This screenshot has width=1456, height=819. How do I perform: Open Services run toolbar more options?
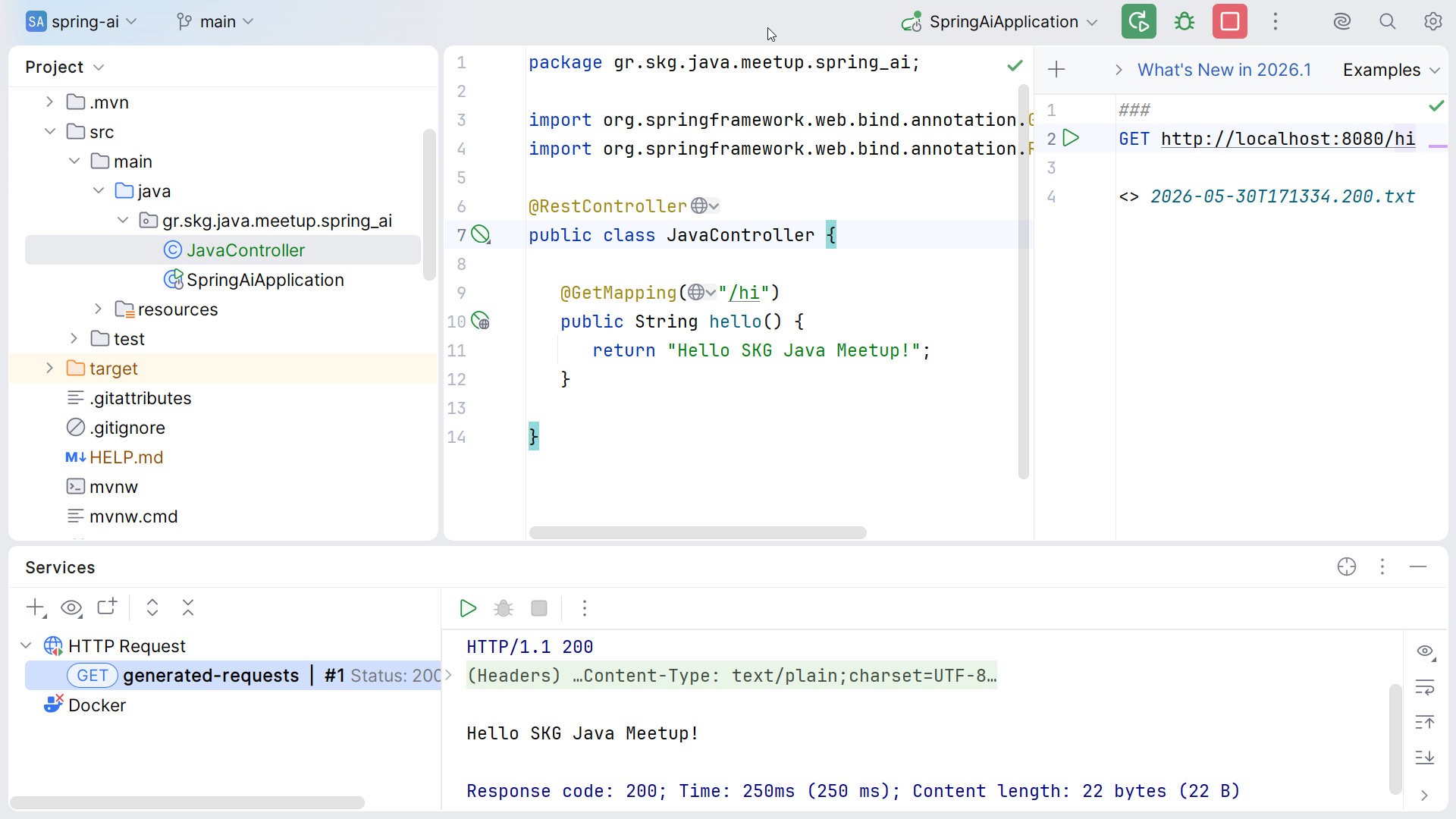point(584,608)
